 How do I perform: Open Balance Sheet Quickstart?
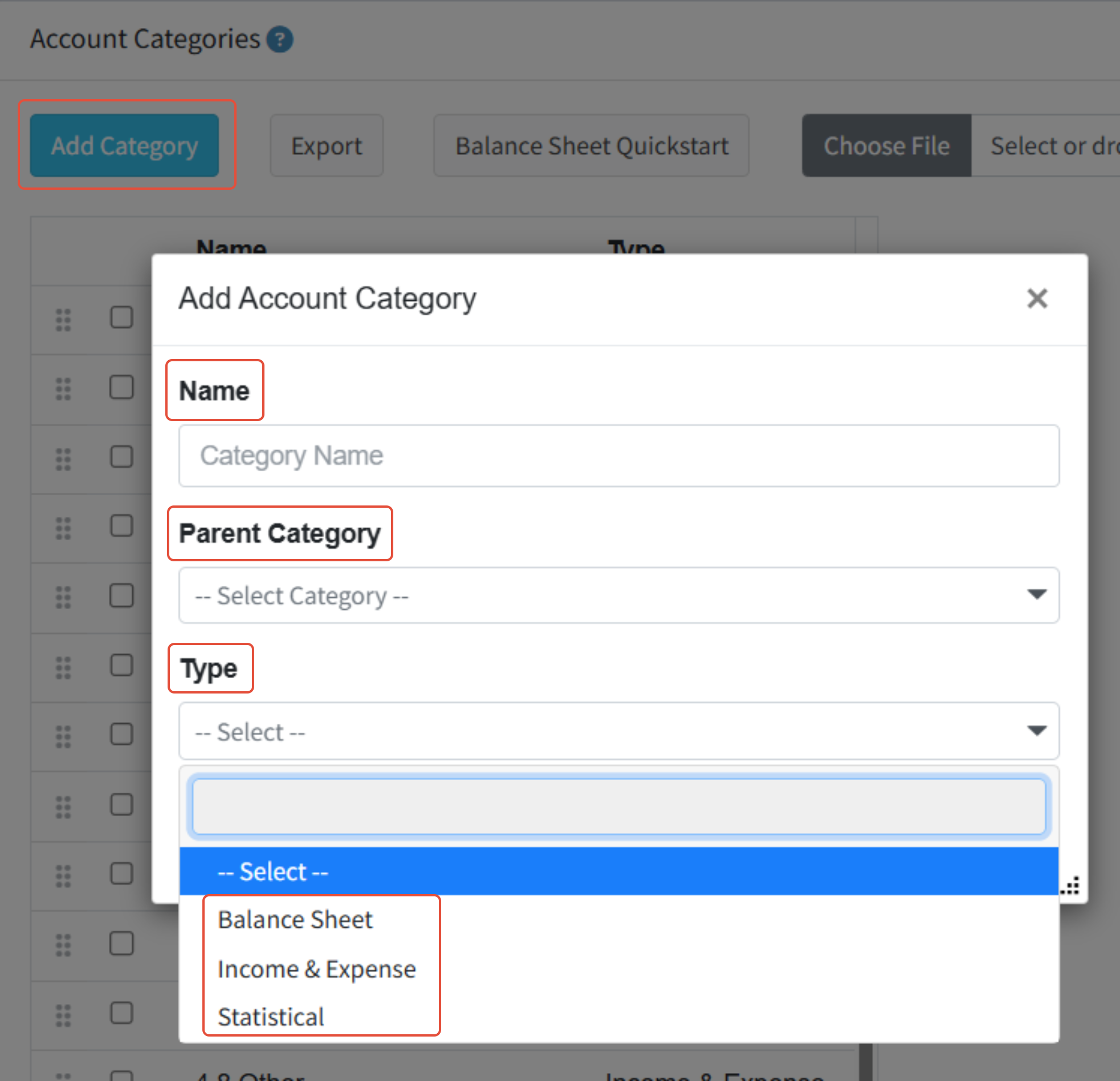pos(591,146)
